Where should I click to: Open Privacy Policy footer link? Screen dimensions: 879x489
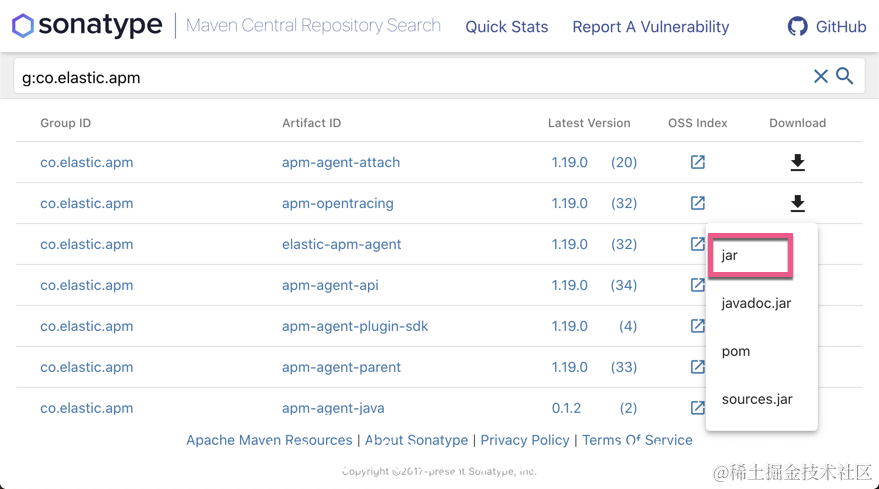[525, 440]
